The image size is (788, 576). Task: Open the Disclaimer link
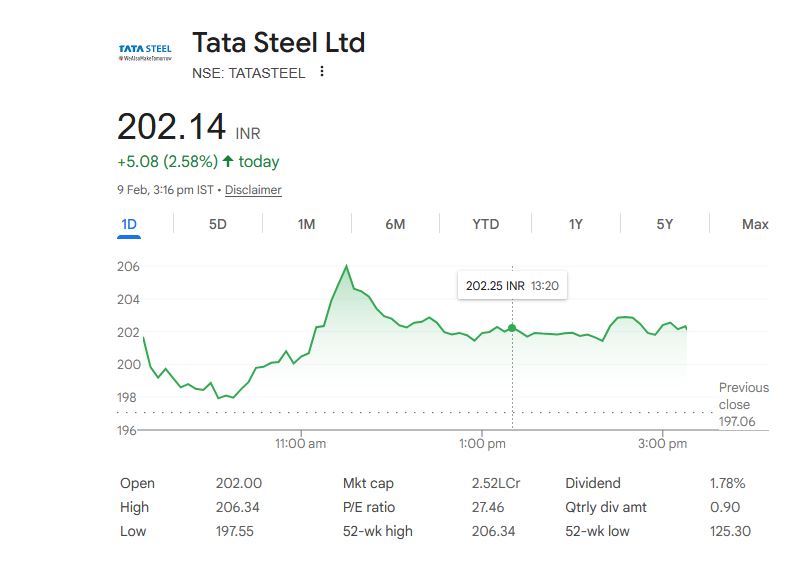click(253, 190)
